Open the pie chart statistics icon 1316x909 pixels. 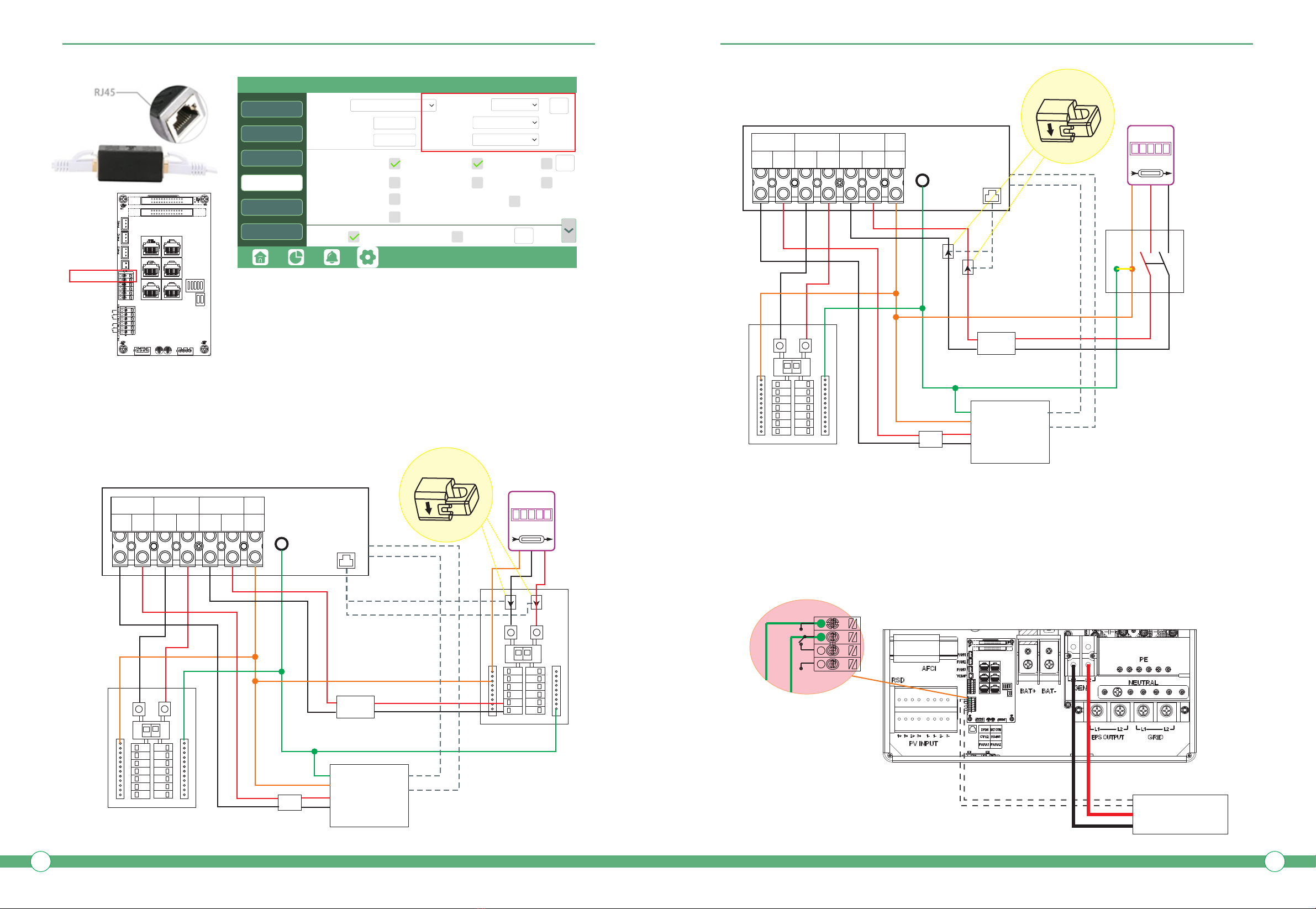coord(296,258)
